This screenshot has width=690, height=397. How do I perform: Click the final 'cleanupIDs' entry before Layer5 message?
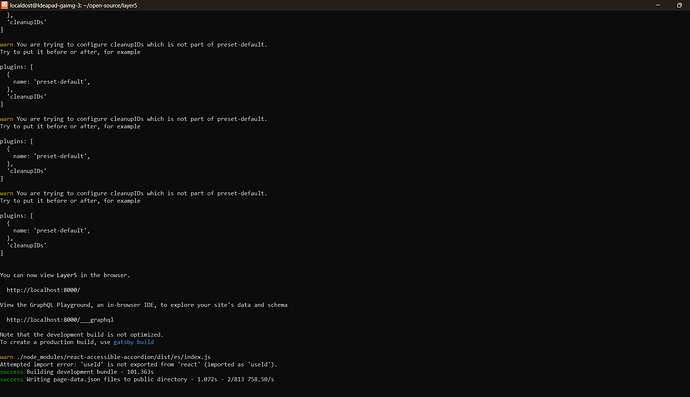point(26,246)
